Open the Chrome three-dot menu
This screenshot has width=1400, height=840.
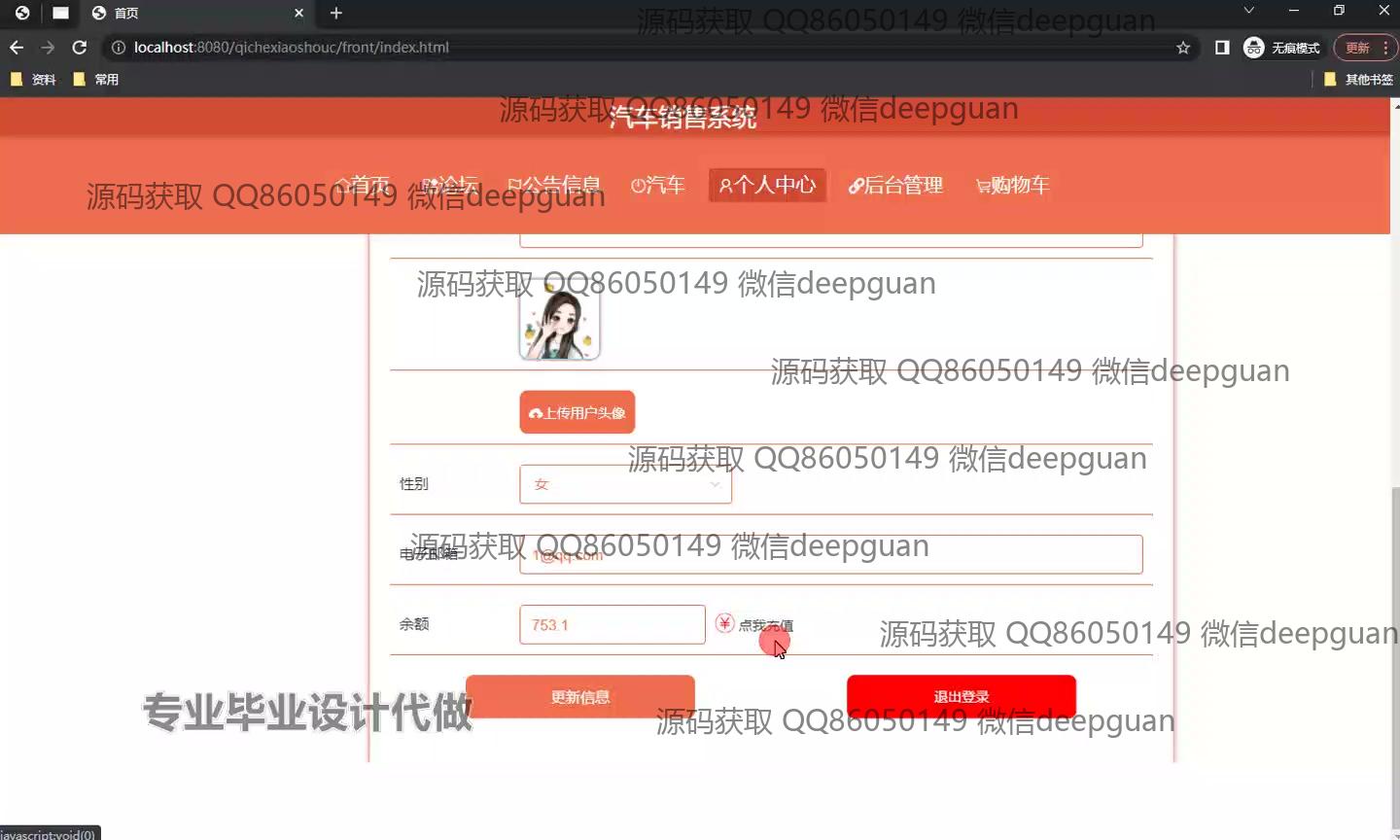click(x=1385, y=48)
